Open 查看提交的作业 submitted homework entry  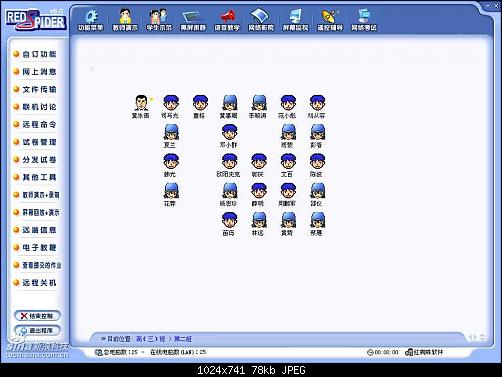click(37, 265)
